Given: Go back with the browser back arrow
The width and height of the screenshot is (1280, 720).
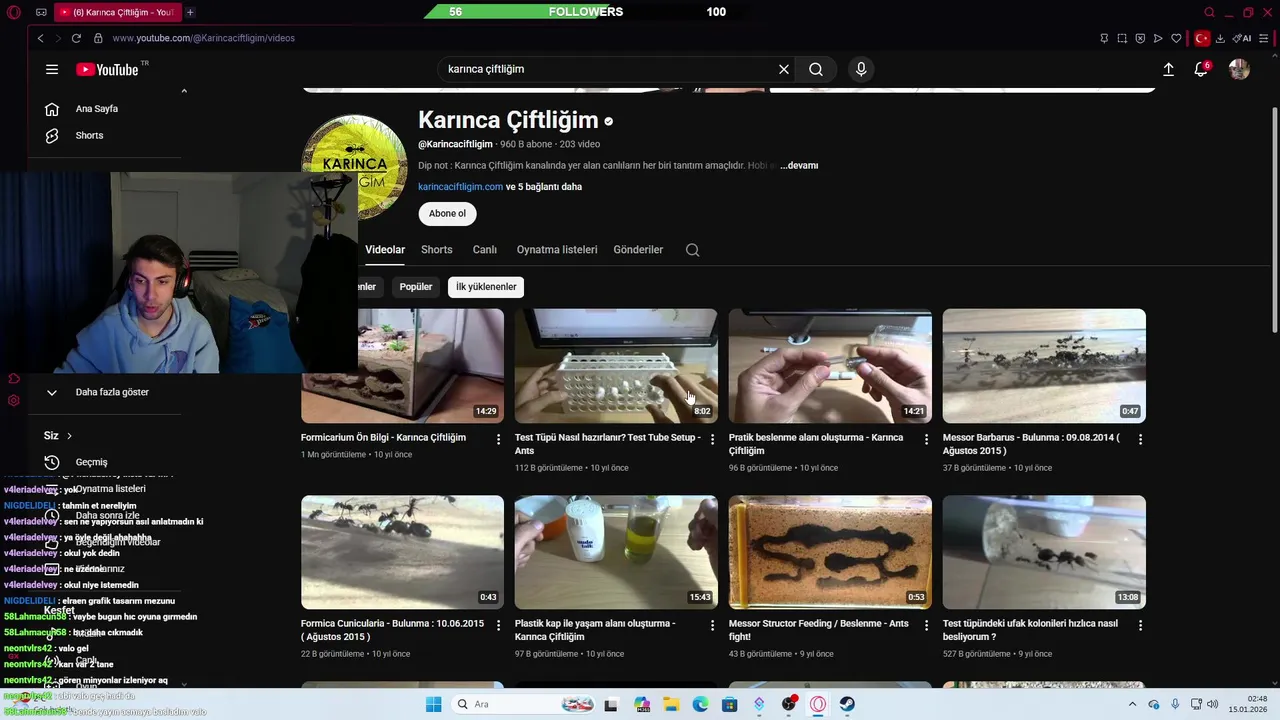Looking at the screenshot, I should point(40,38).
